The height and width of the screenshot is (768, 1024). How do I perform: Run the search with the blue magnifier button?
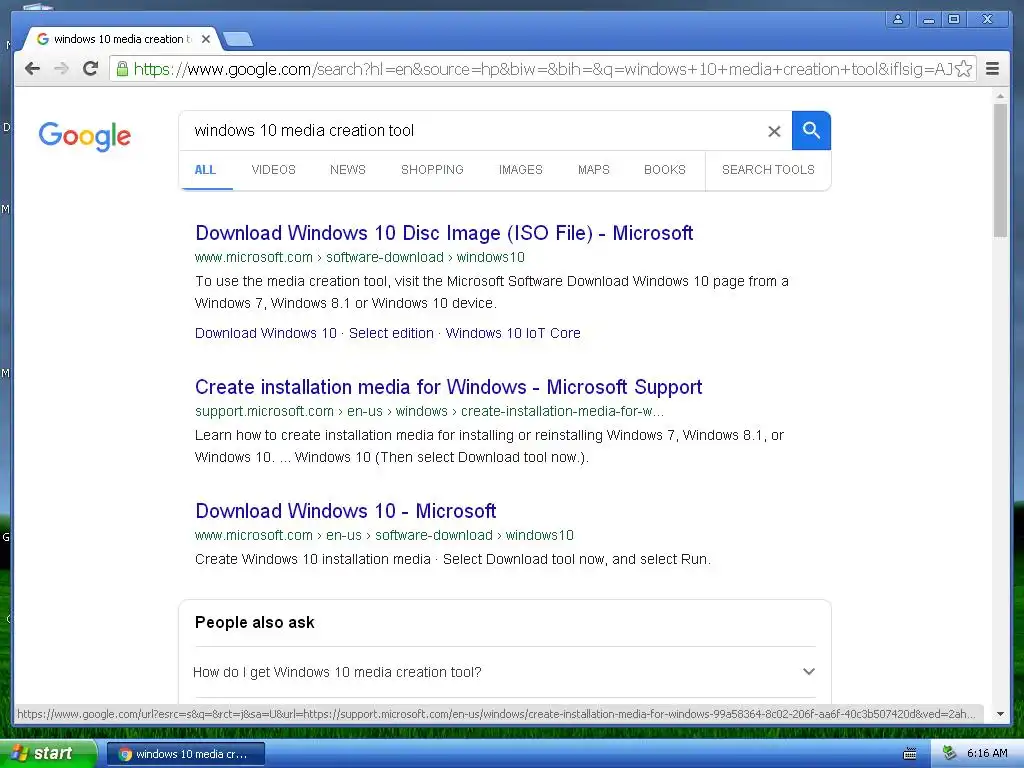(x=811, y=131)
